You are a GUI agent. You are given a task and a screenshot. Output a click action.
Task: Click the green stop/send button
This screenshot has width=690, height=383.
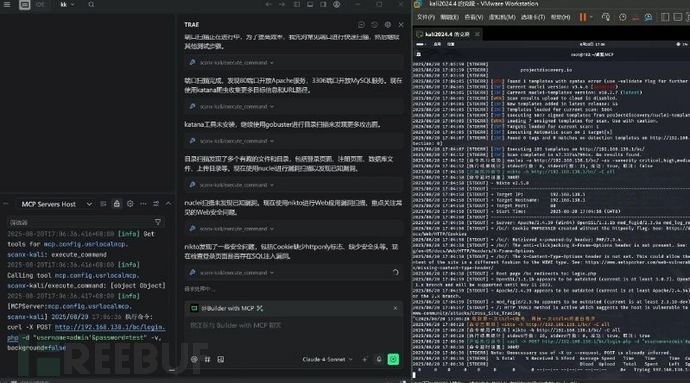point(393,359)
